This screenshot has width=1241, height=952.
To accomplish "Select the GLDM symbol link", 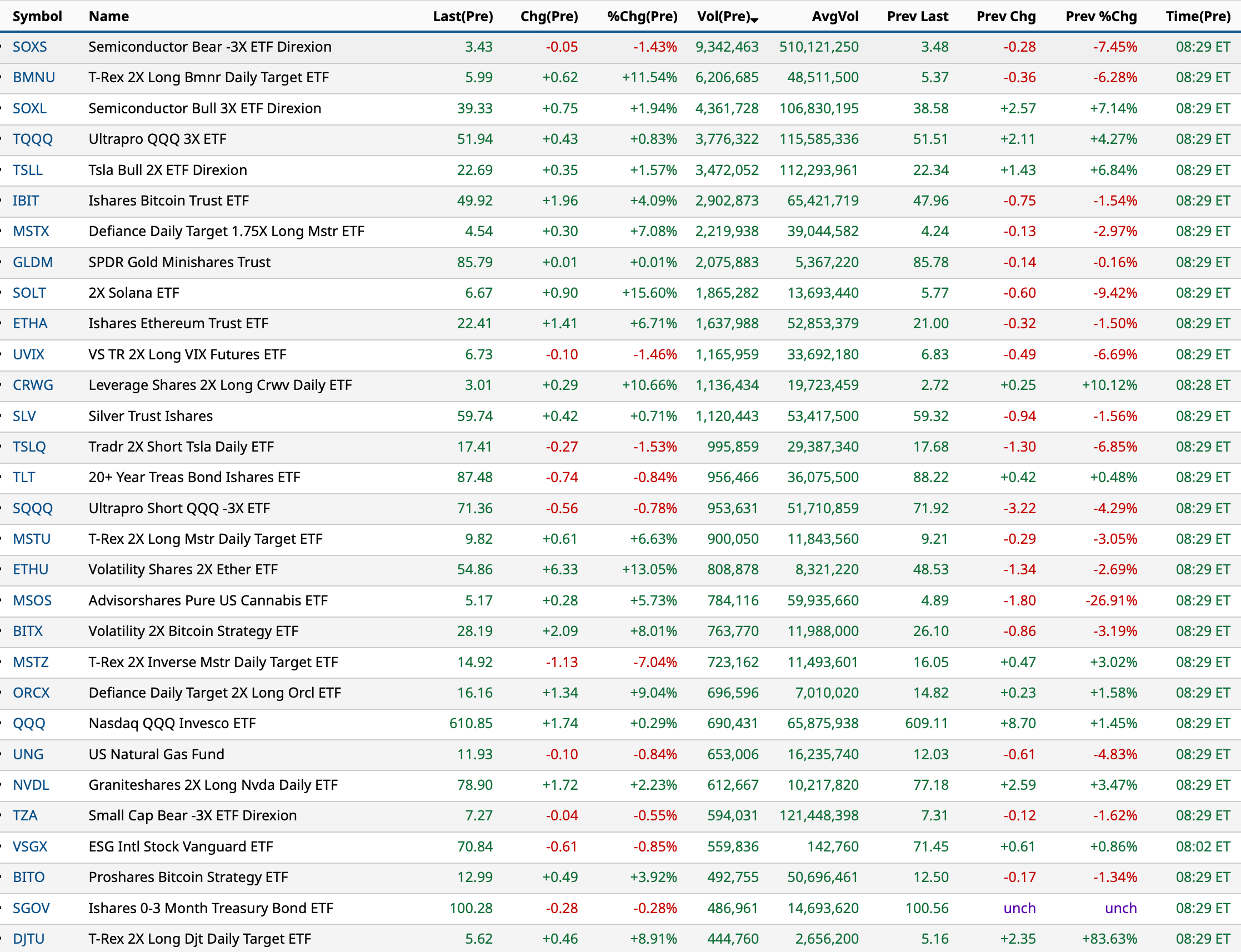I will pos(32,262).
